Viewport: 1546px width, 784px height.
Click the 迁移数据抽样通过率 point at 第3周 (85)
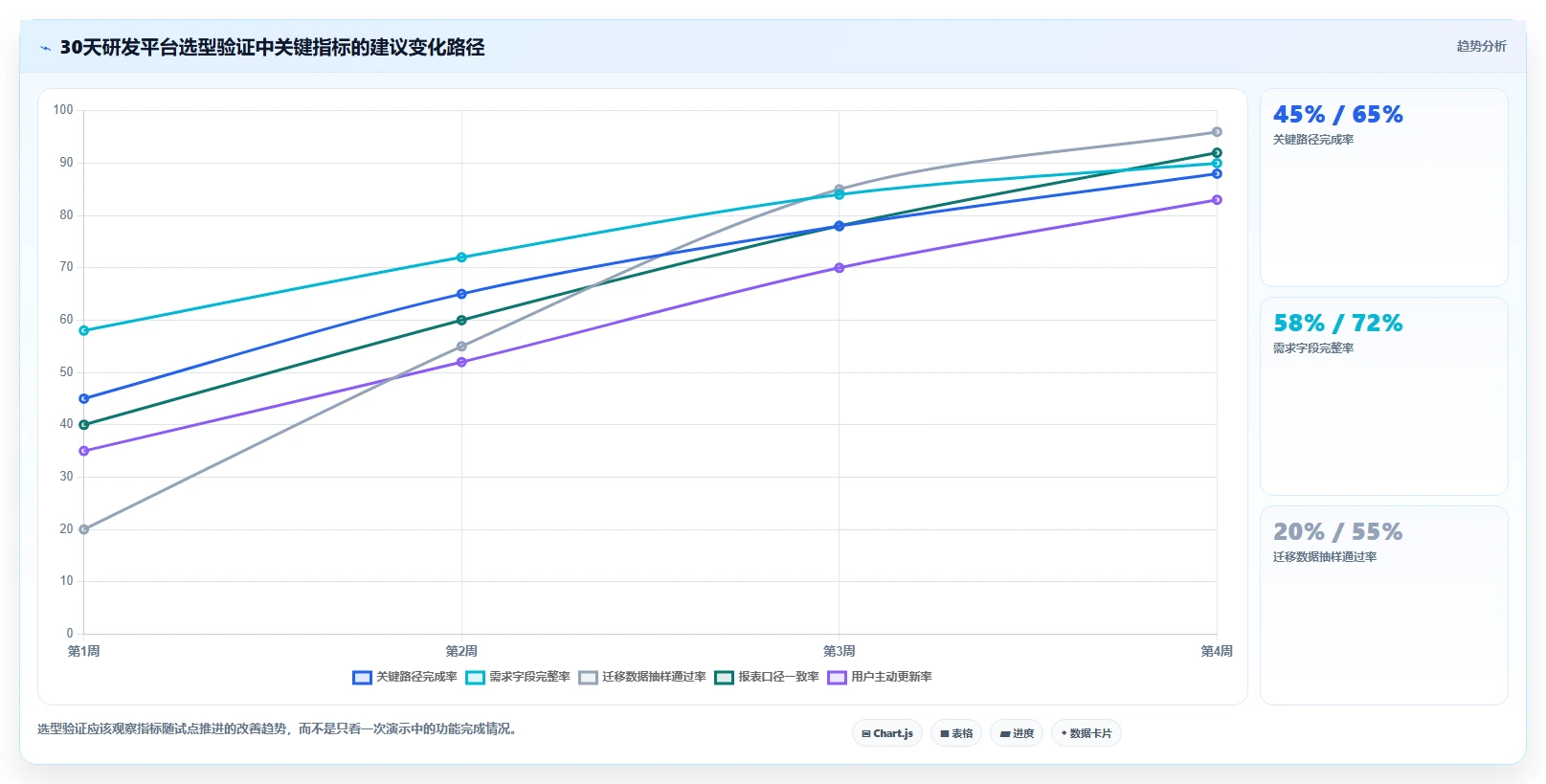pyautogui.click(x=840, y=190)
